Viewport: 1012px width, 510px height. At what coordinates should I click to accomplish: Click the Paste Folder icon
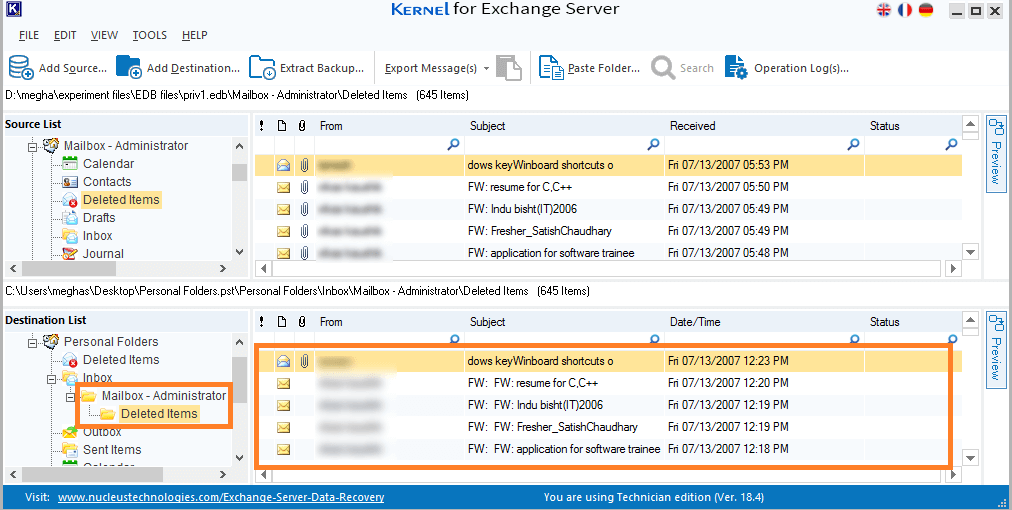(551, 67)
